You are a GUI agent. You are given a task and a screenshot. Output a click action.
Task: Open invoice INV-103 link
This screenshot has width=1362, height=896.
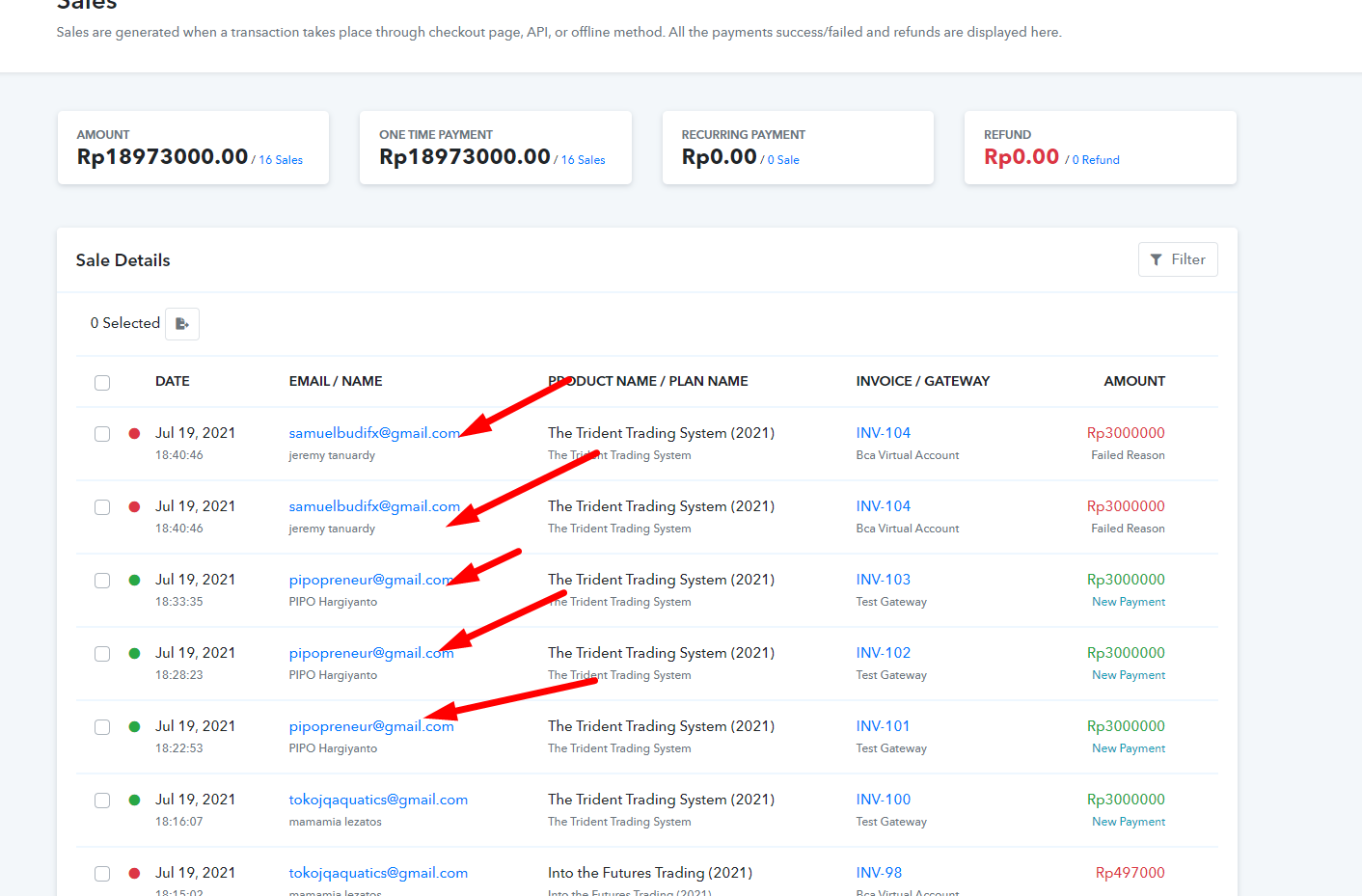tap(883, 580)
